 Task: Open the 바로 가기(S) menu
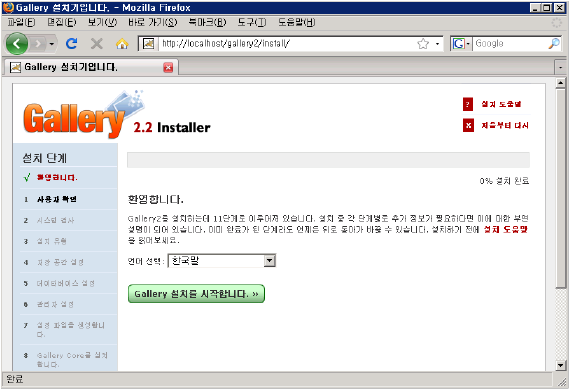click(x=153, y=22)
